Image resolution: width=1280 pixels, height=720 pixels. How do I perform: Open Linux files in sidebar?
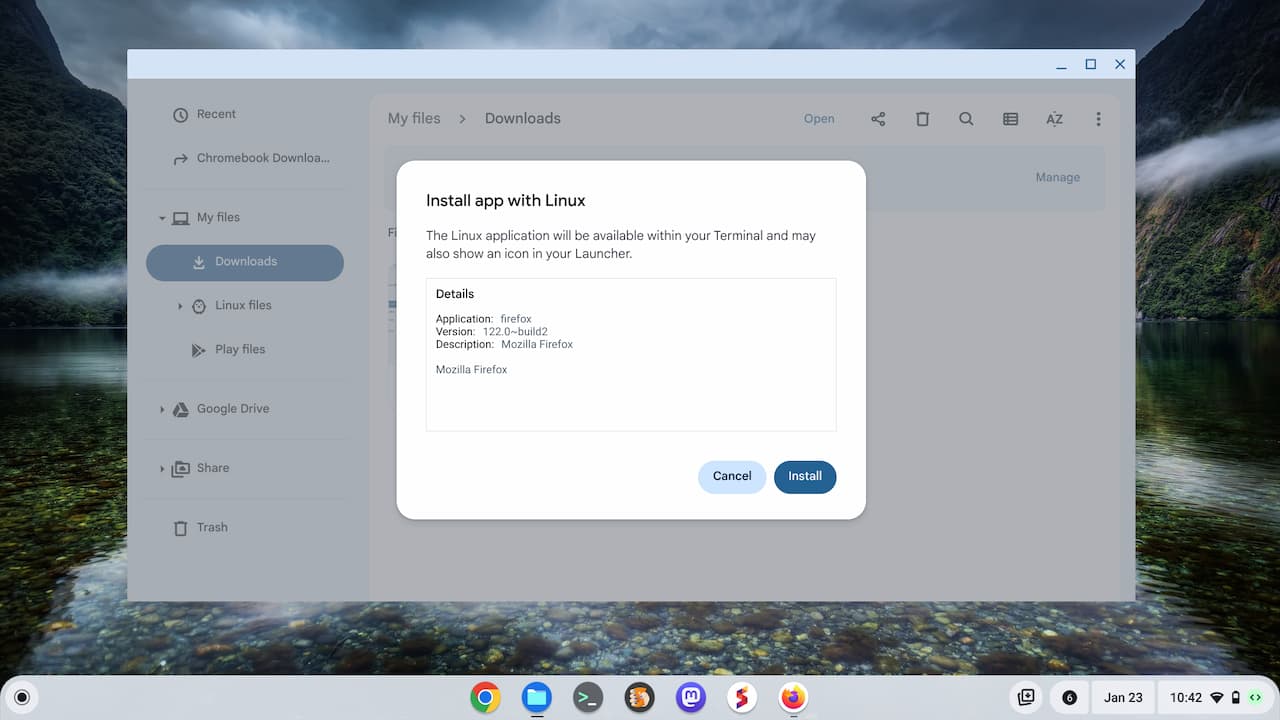(243, 305)
